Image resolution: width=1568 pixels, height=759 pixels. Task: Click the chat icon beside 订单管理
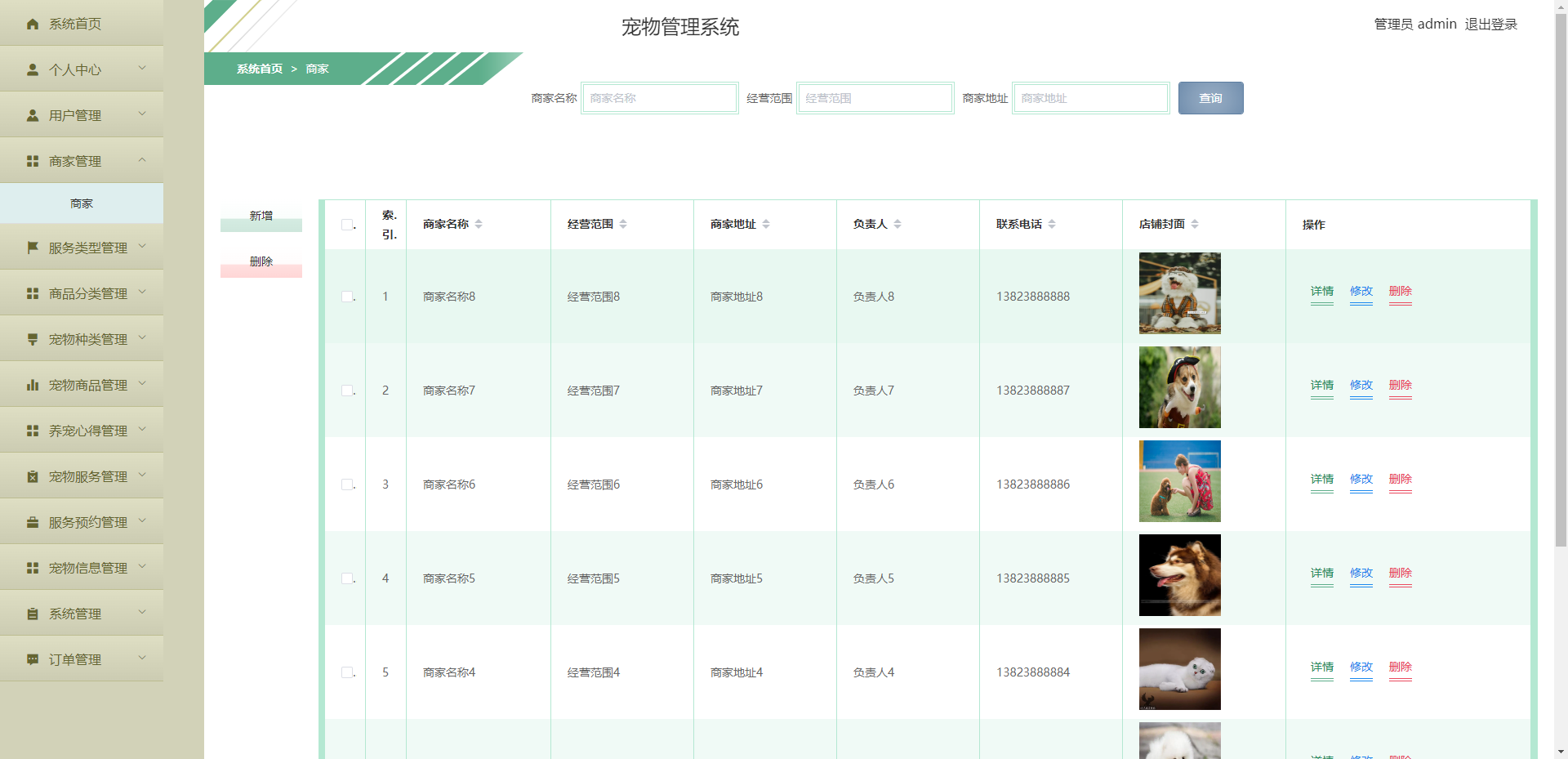(x=33, y=659)
